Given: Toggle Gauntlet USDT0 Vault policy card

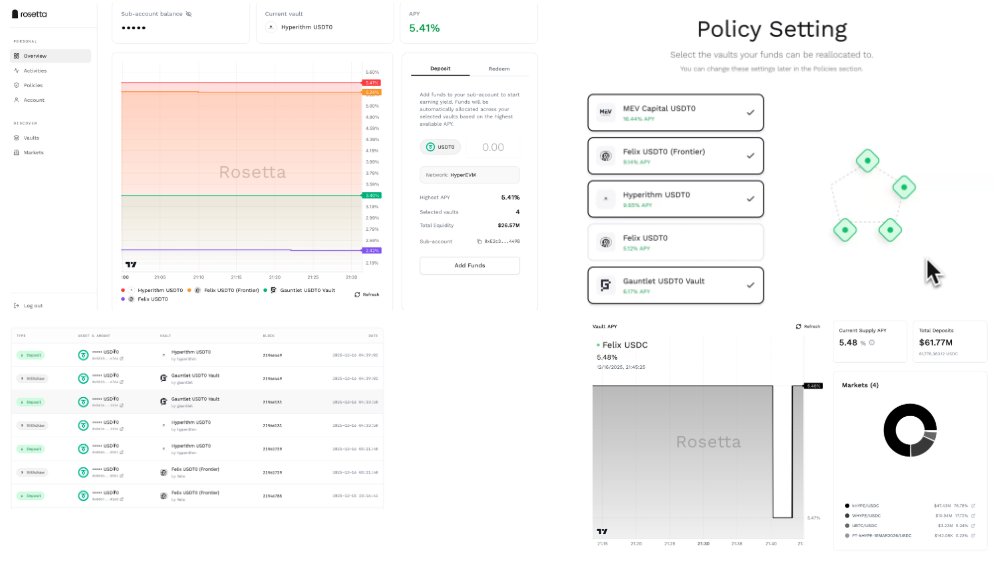Looking at the screenshot, I should (675, 285).
